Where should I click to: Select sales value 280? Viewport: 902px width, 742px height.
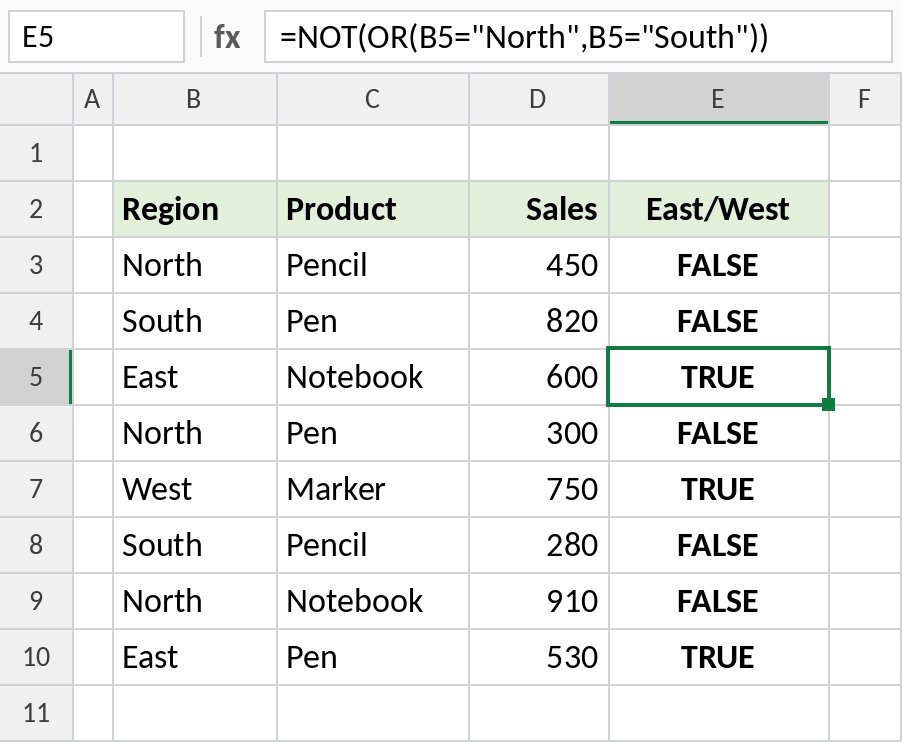(539, 545)
